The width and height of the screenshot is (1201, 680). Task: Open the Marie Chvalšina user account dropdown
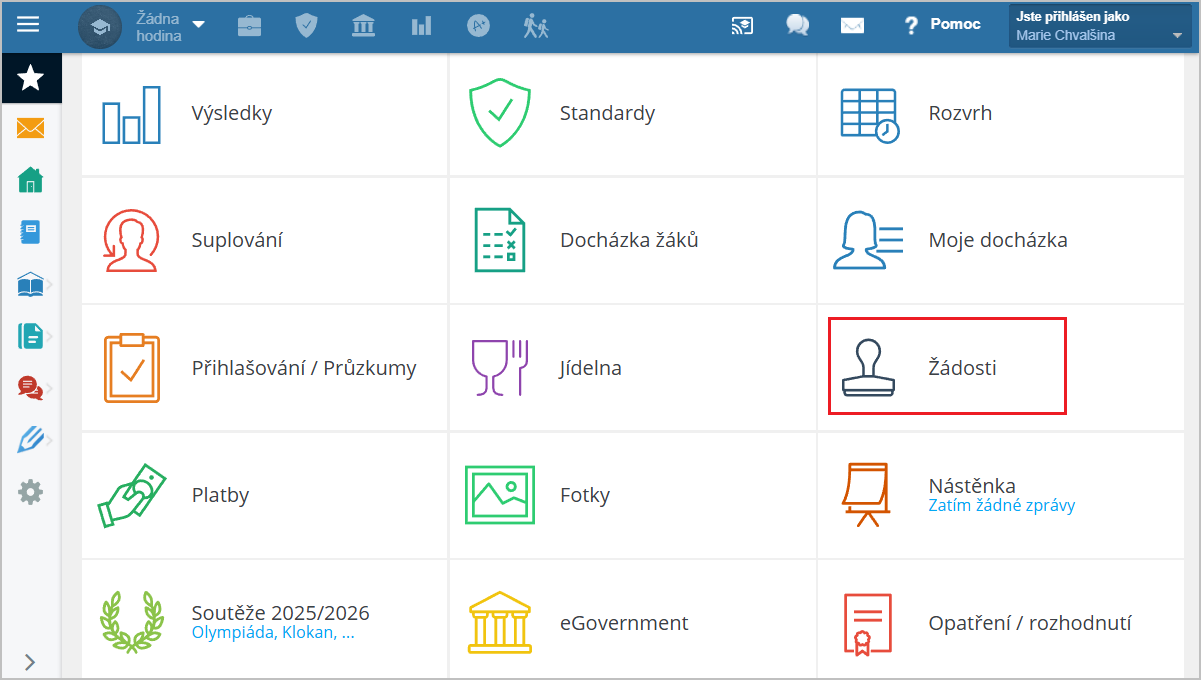coord(1099,27)
